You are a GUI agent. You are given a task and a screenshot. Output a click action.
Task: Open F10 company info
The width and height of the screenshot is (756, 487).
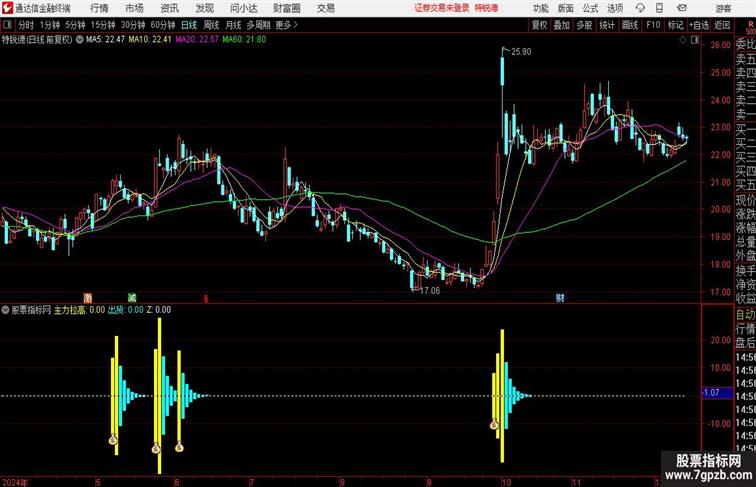click(x=653, y=25)
